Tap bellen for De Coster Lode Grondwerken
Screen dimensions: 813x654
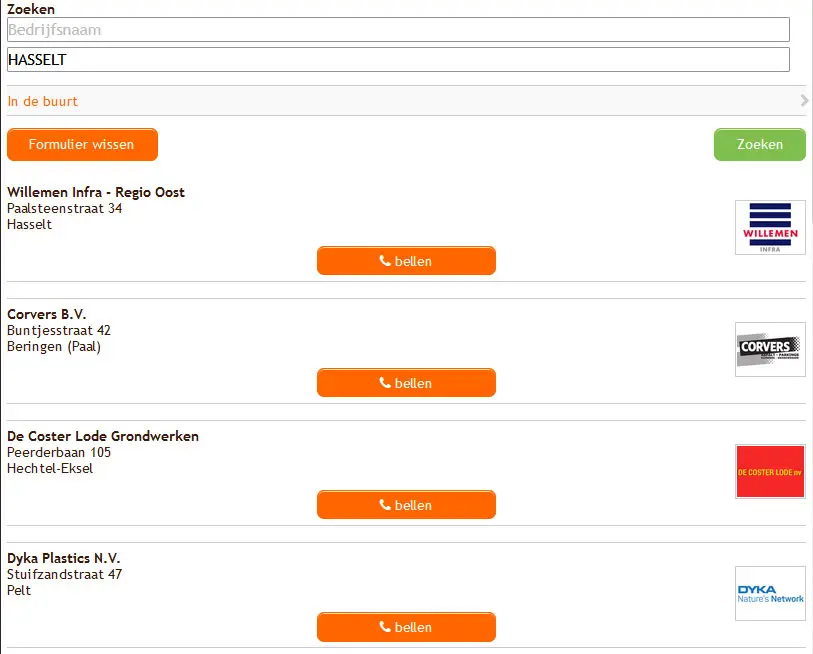406,505
